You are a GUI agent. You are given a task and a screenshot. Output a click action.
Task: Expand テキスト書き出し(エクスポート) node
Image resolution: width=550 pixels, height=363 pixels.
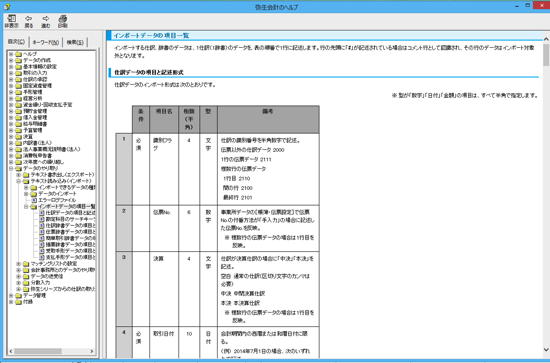click(18, 175)
